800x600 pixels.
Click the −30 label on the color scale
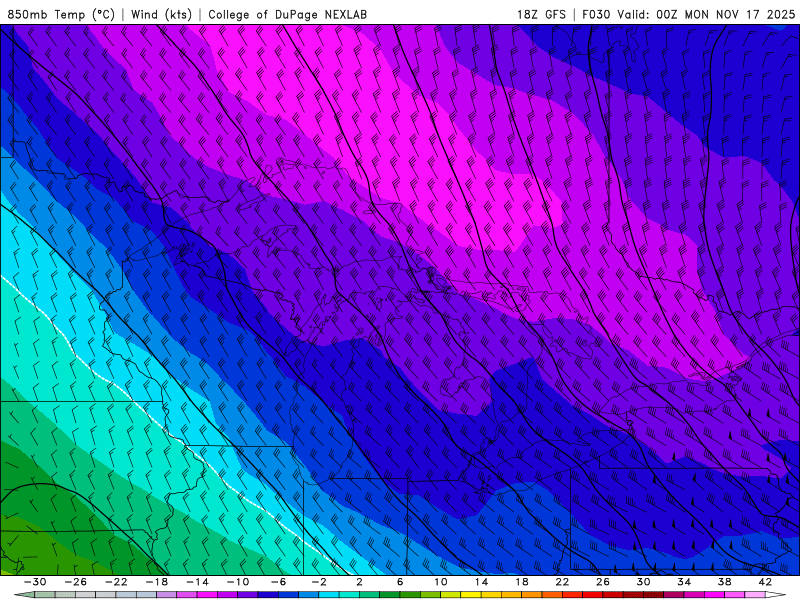pos(35,582)
